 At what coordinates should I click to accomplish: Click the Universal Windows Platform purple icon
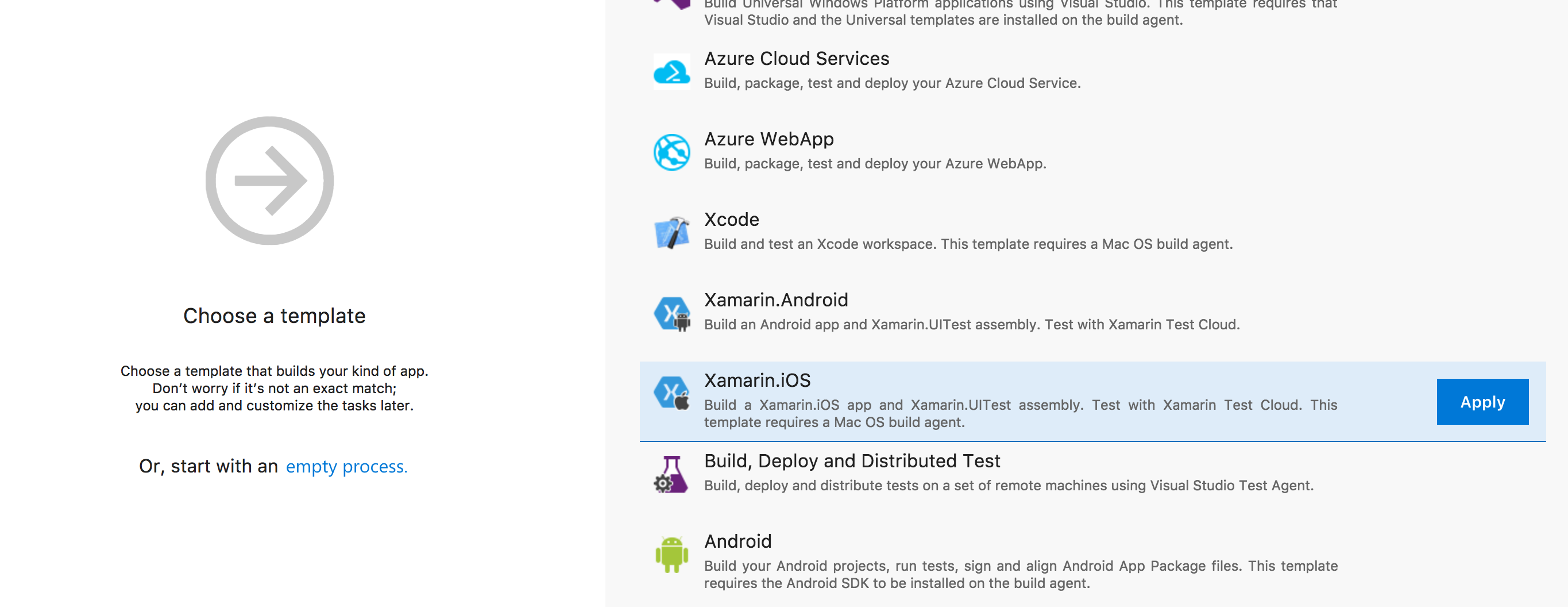(671, 3)
